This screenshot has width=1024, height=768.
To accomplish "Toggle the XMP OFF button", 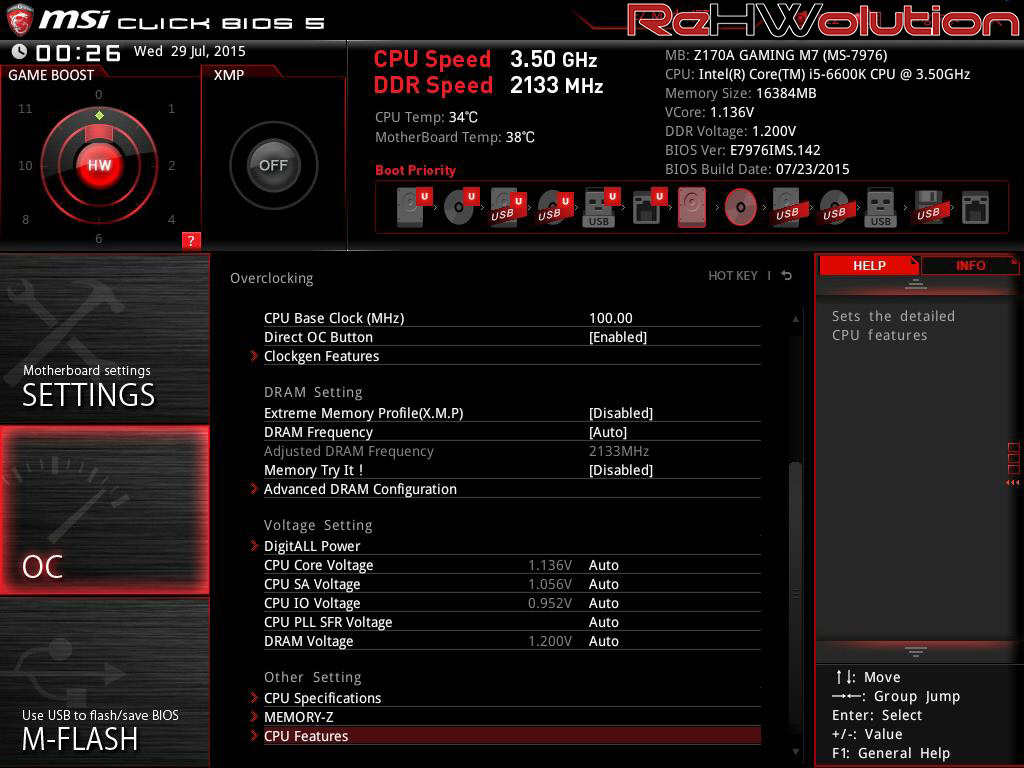I will [x=273, y=166].
